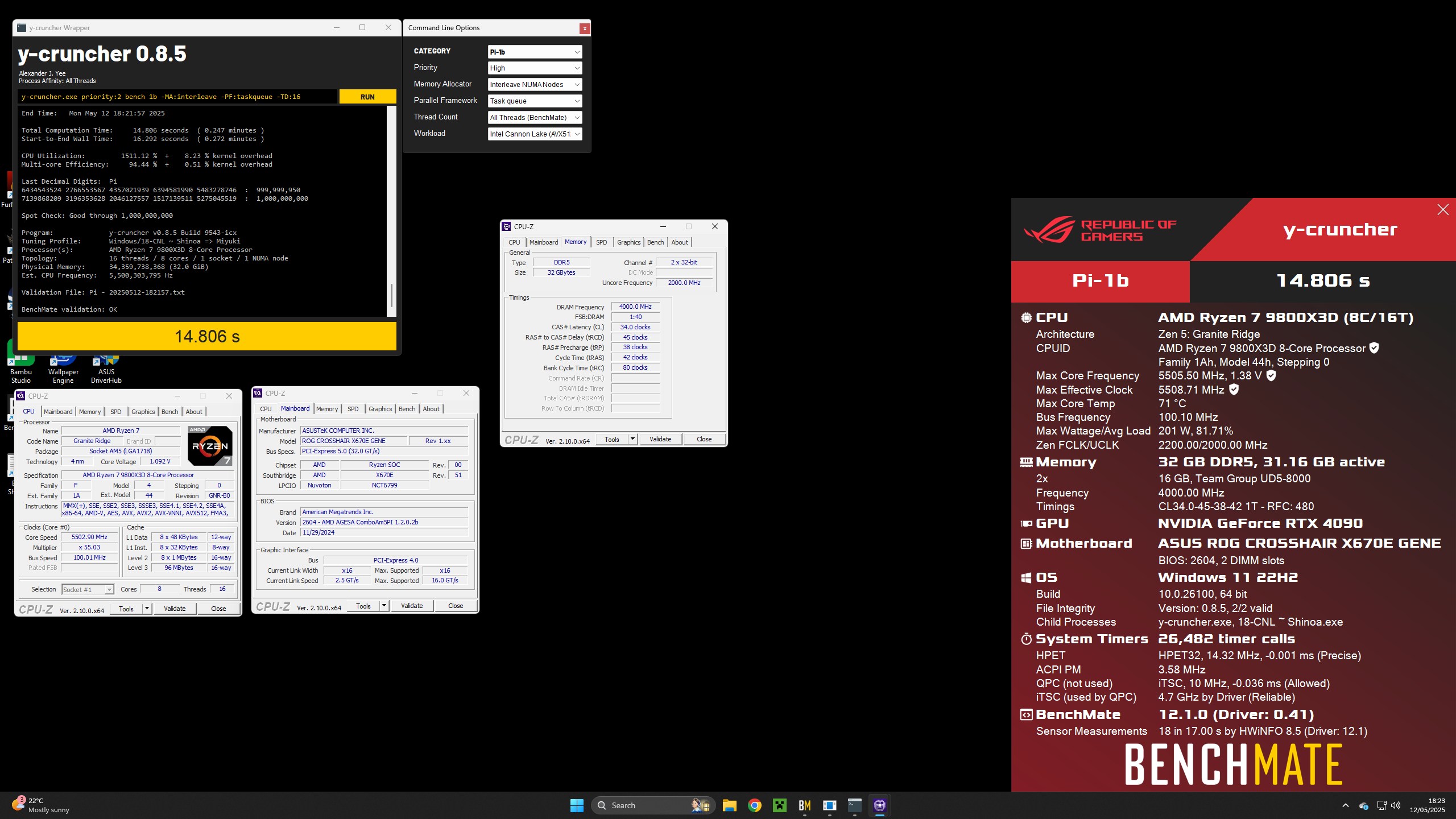
Task: Click the yellow RUN button in y-cruncher Wrapper
Action: [x=367, y=97]
